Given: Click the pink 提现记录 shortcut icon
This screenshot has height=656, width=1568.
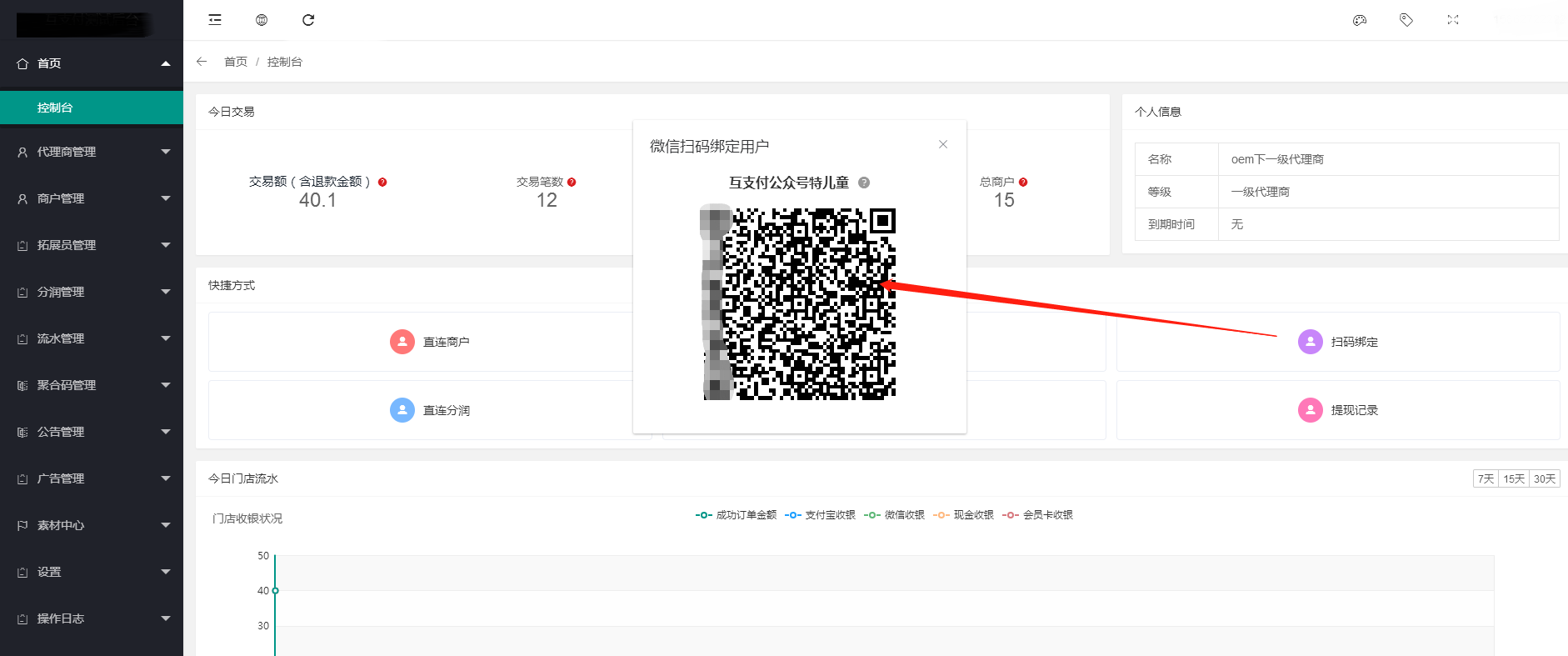Looking at the screenshot, I should click(1311, 410).
